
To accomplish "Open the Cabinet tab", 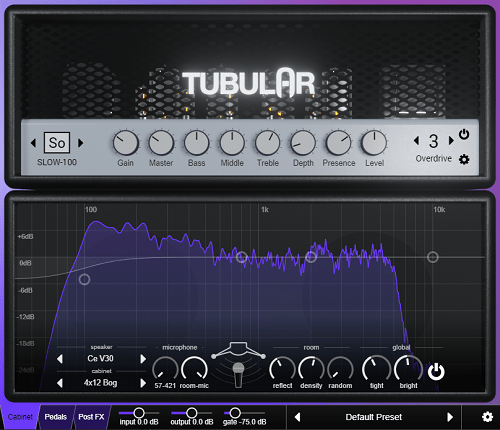I will point(20,417).
